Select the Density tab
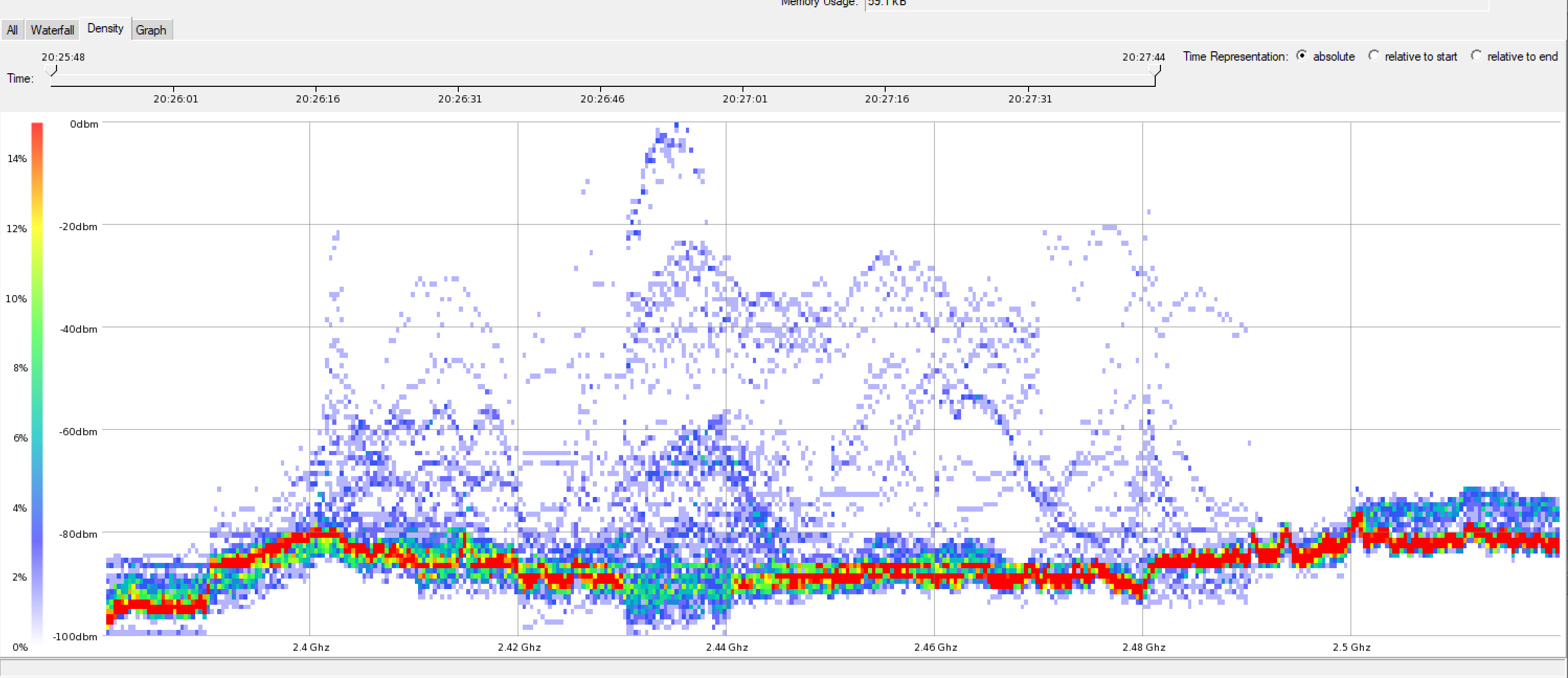This screenshot has height=678, width=1568. (105, 29)
